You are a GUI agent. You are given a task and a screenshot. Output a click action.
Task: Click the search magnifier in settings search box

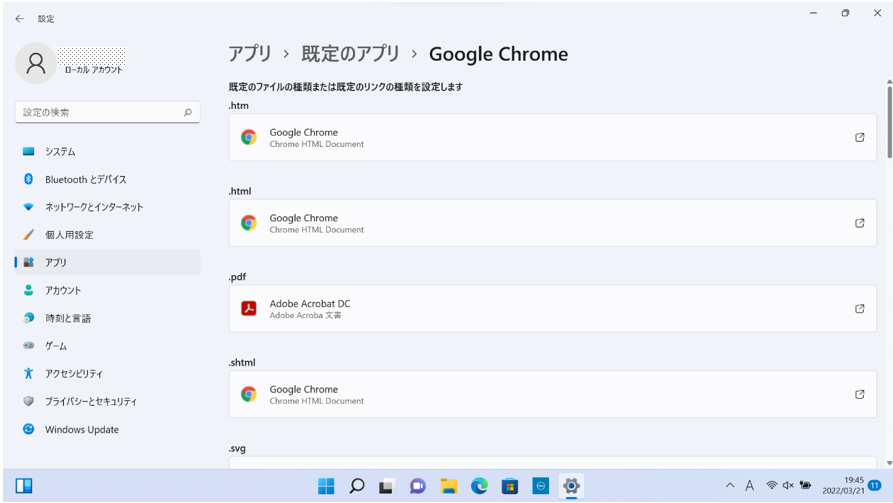[187, 113]
